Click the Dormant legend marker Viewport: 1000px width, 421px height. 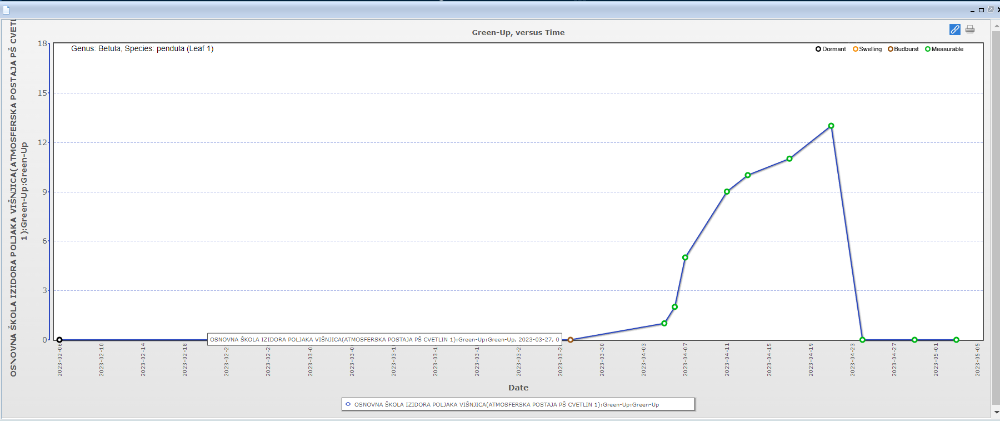pos(818,49)
